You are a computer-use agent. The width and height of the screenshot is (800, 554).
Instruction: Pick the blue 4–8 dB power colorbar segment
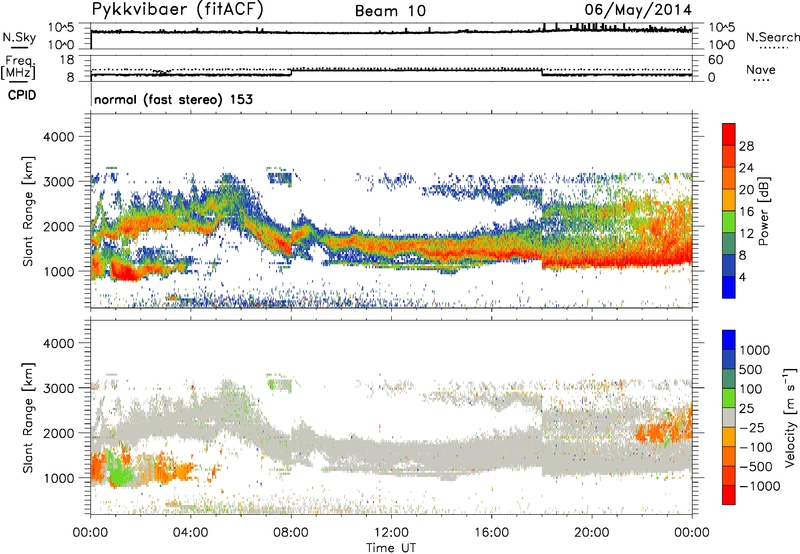[x=729, y=265]
